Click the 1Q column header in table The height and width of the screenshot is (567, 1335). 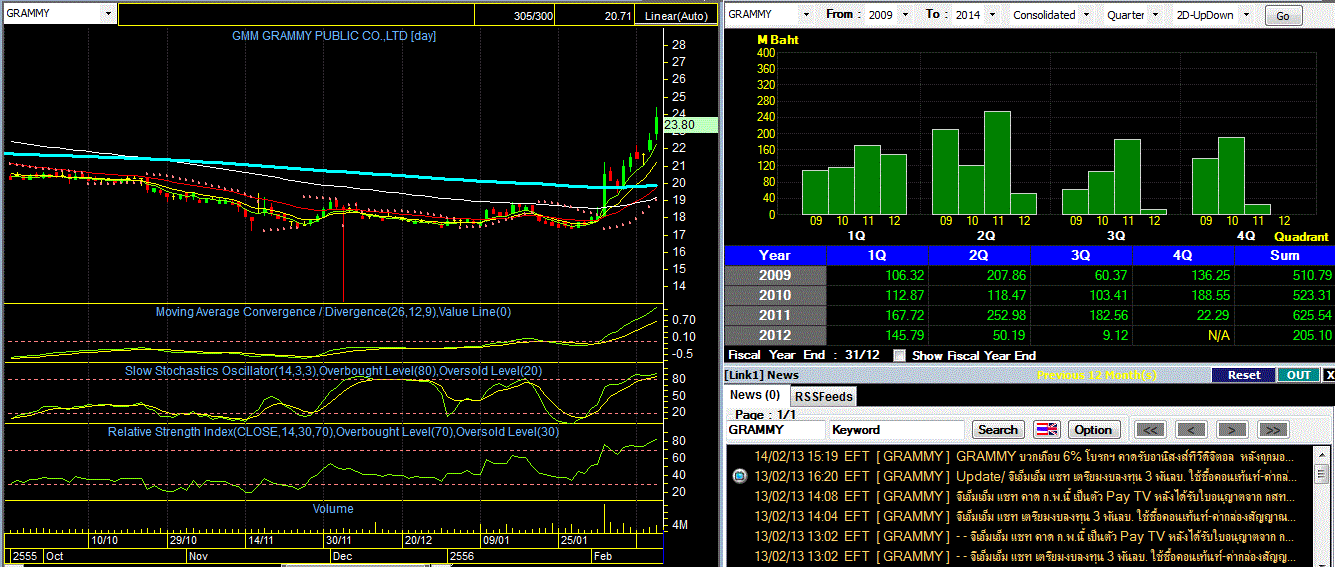click(x=878, y=255)
